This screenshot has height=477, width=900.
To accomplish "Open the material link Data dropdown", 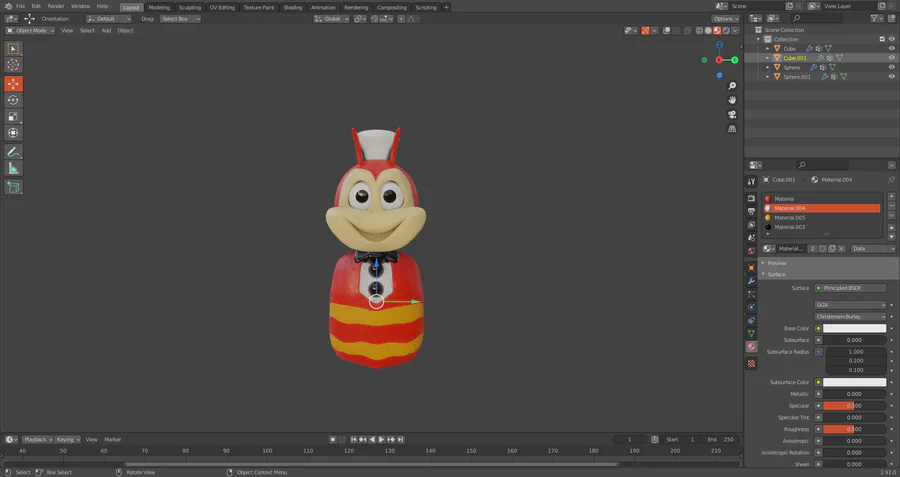I will (872, 249).
